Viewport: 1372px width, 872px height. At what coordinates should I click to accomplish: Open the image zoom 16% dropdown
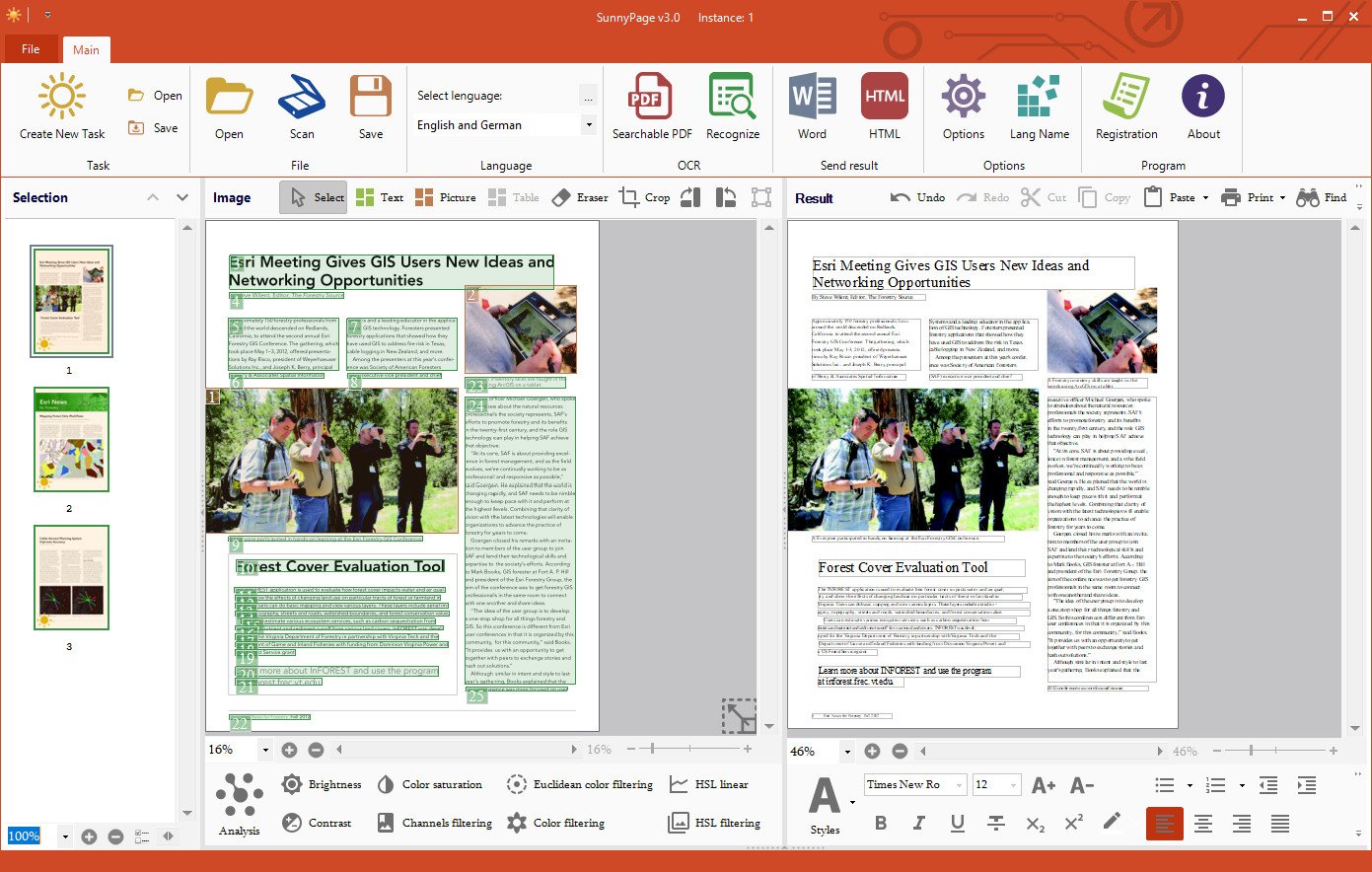pos(265,750)
